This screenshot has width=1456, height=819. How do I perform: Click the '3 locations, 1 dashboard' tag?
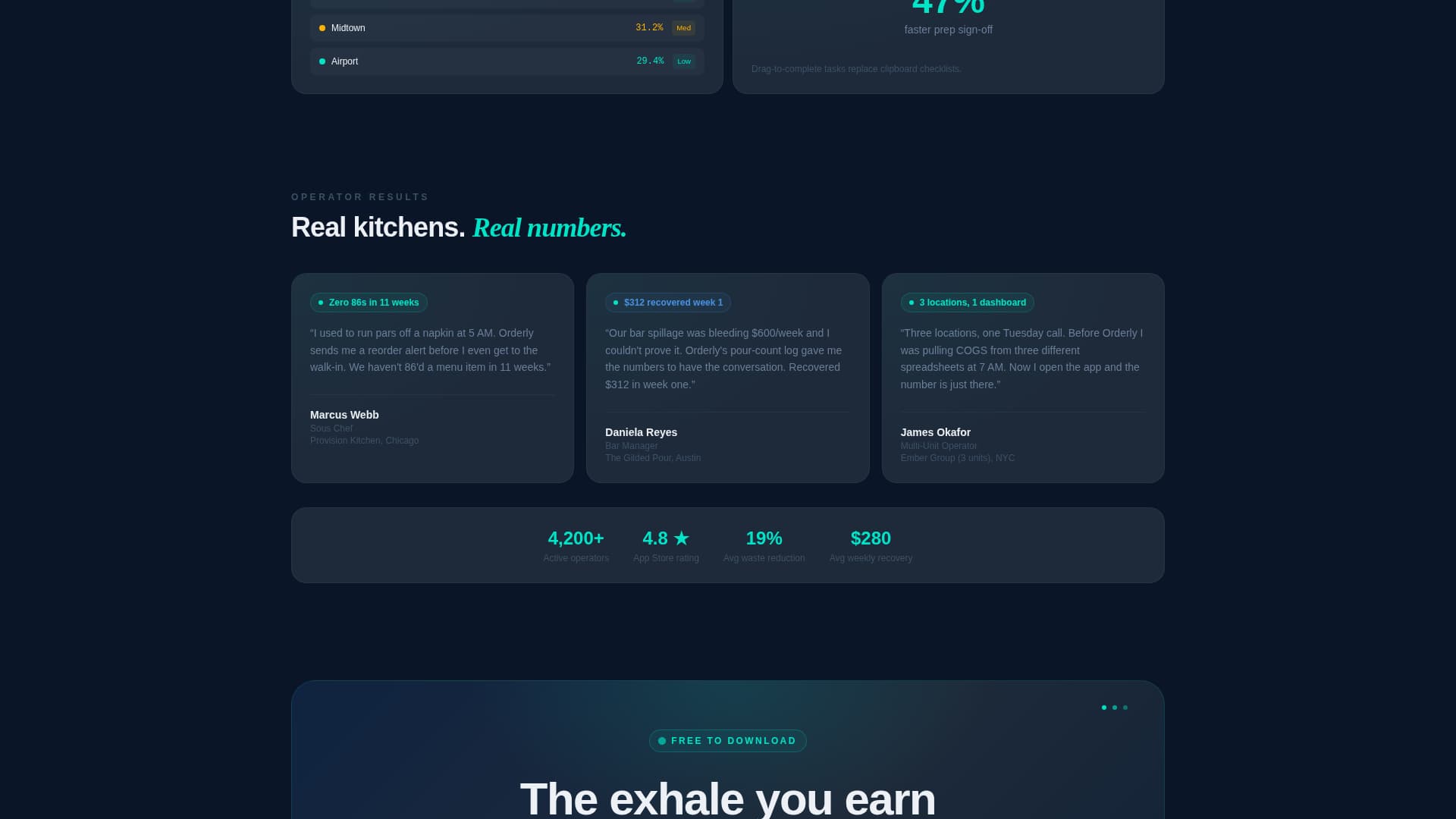967,303
